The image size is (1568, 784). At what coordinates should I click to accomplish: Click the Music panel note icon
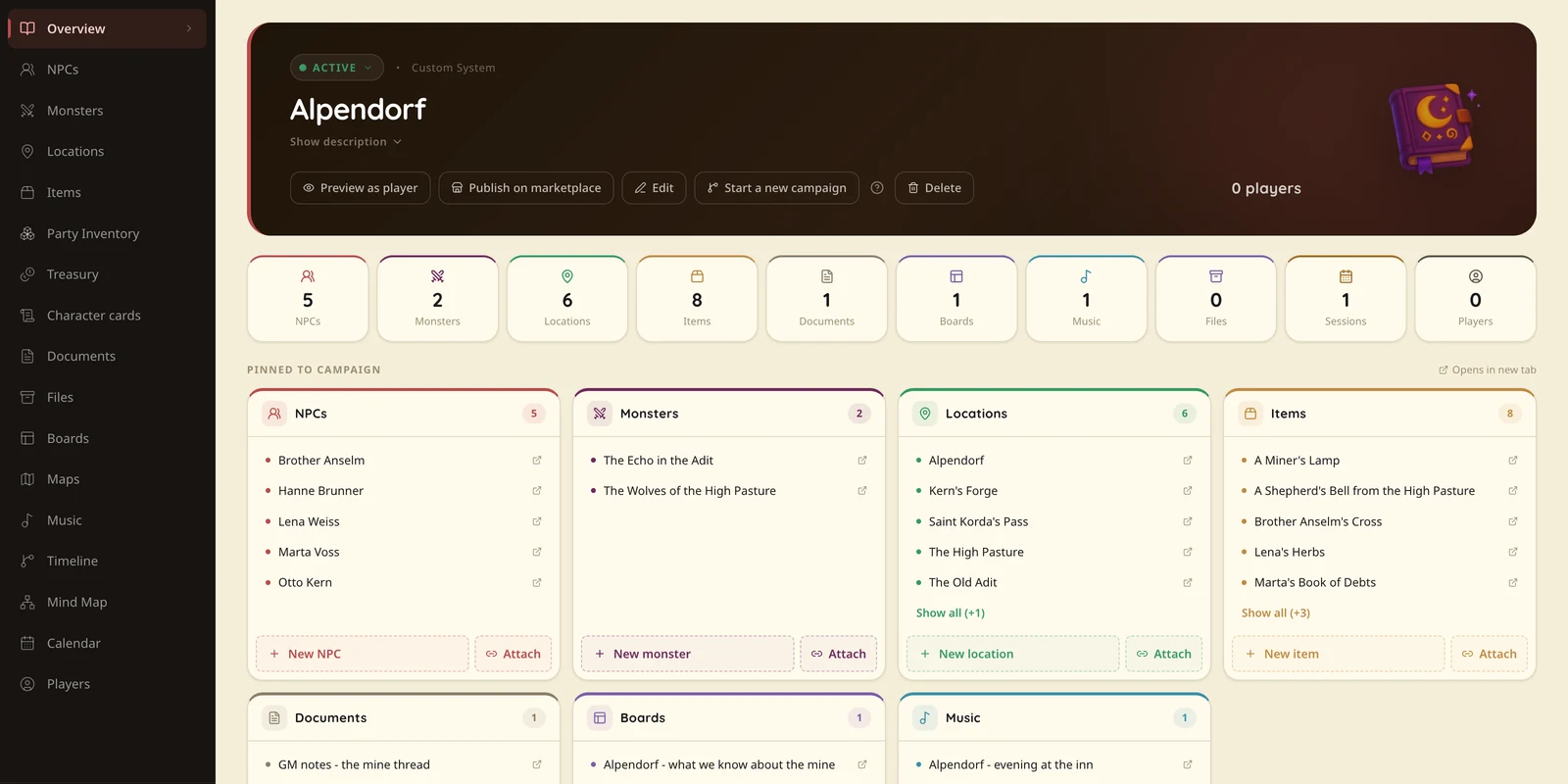click(925, 717)
